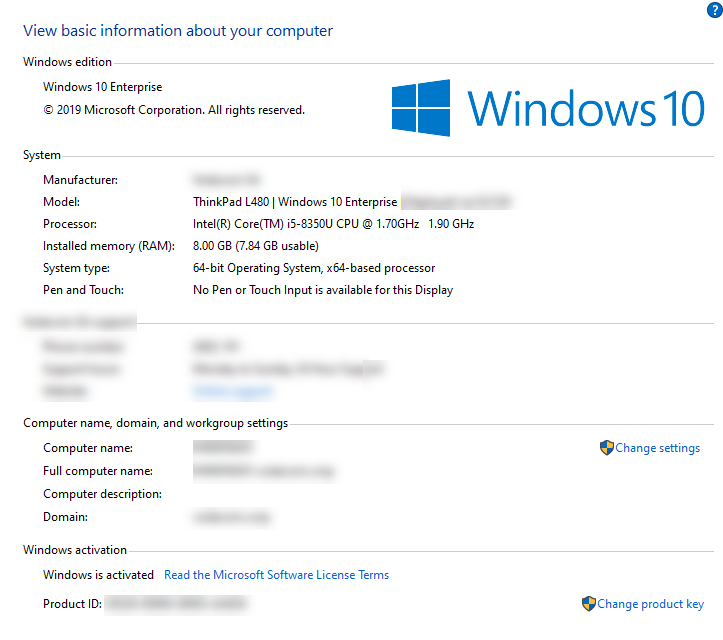This screenshot has height=640, width=723.
Task: Click the 'Pen and Touch:' label
Action: coord(83,290)
